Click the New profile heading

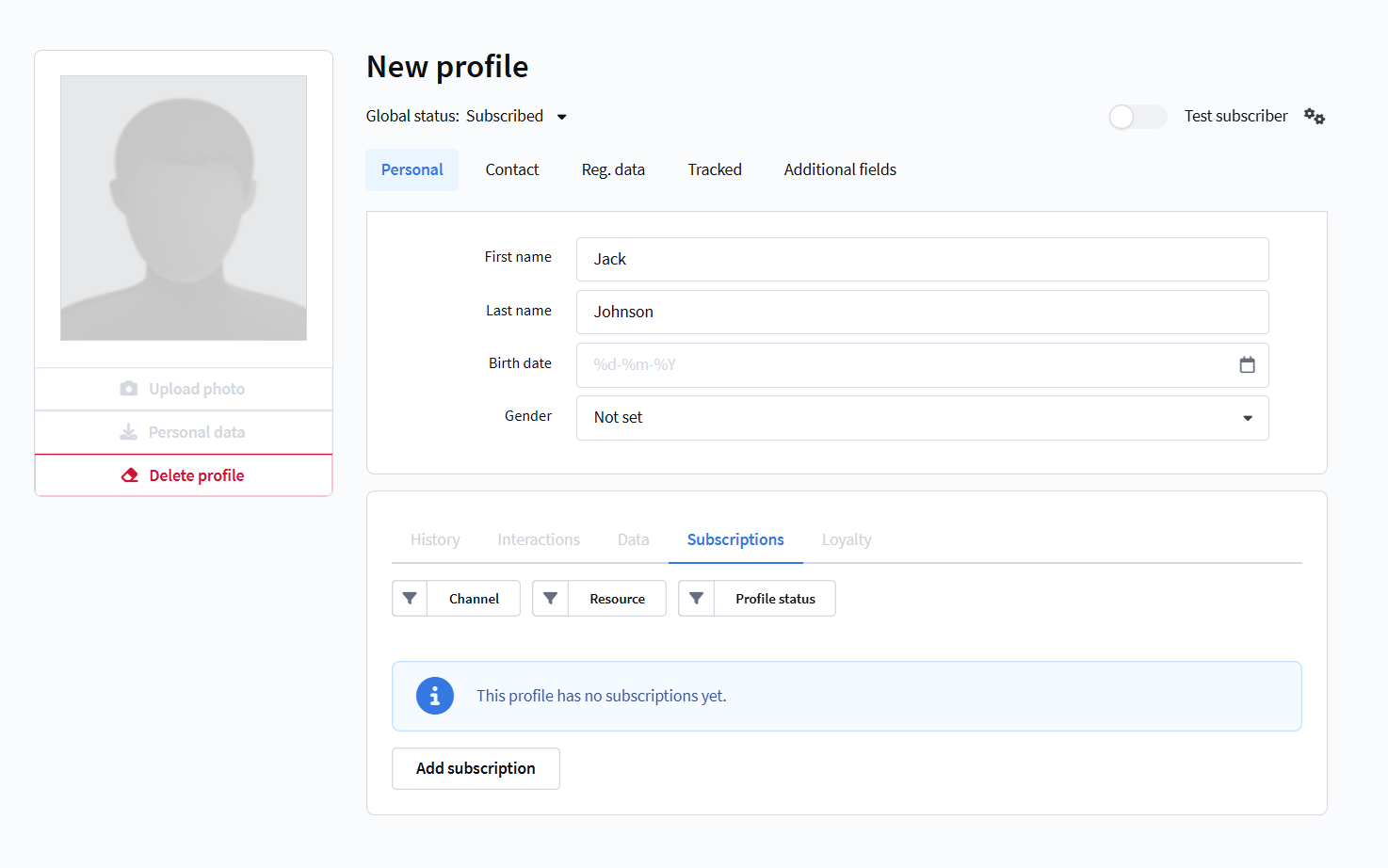pos(447,67)
